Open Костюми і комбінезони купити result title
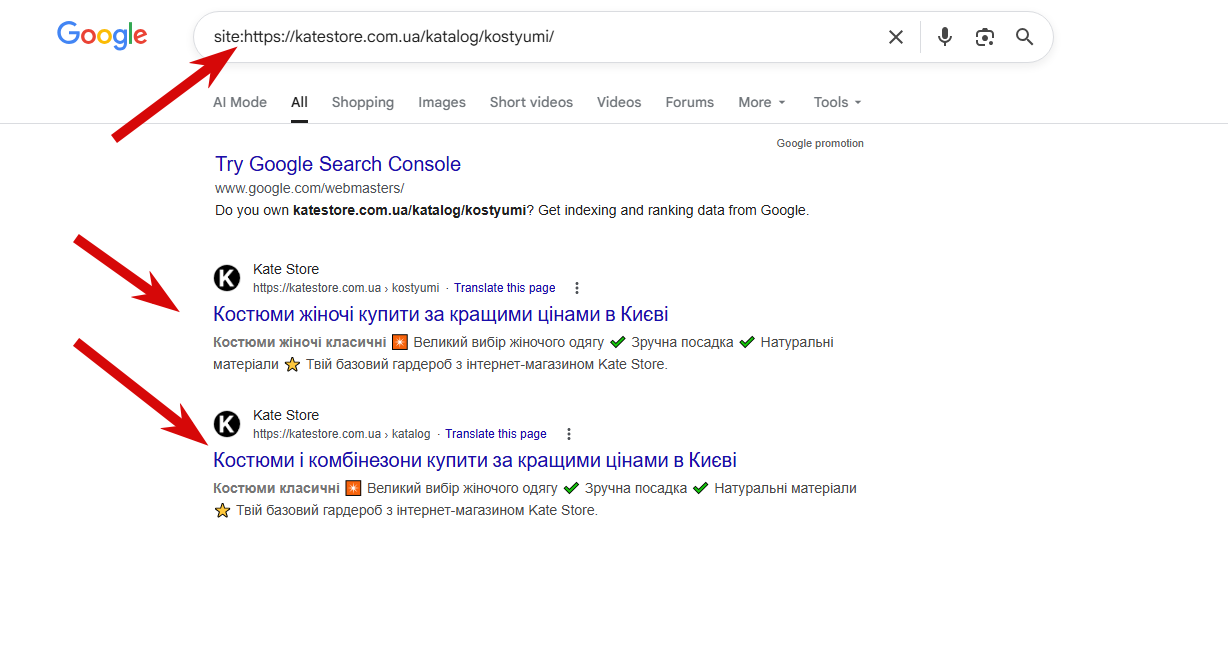The image size is (1228, 646). click(475, 460)
